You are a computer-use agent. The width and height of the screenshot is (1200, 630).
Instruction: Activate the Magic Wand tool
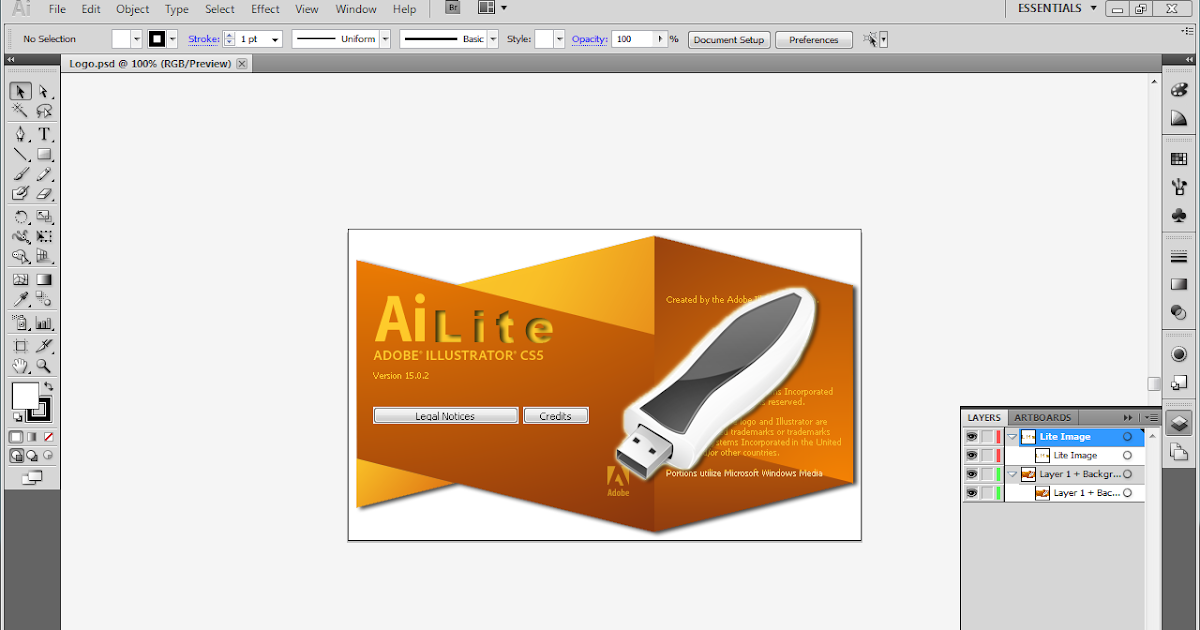pyautogui.click(x=22, y=108)
